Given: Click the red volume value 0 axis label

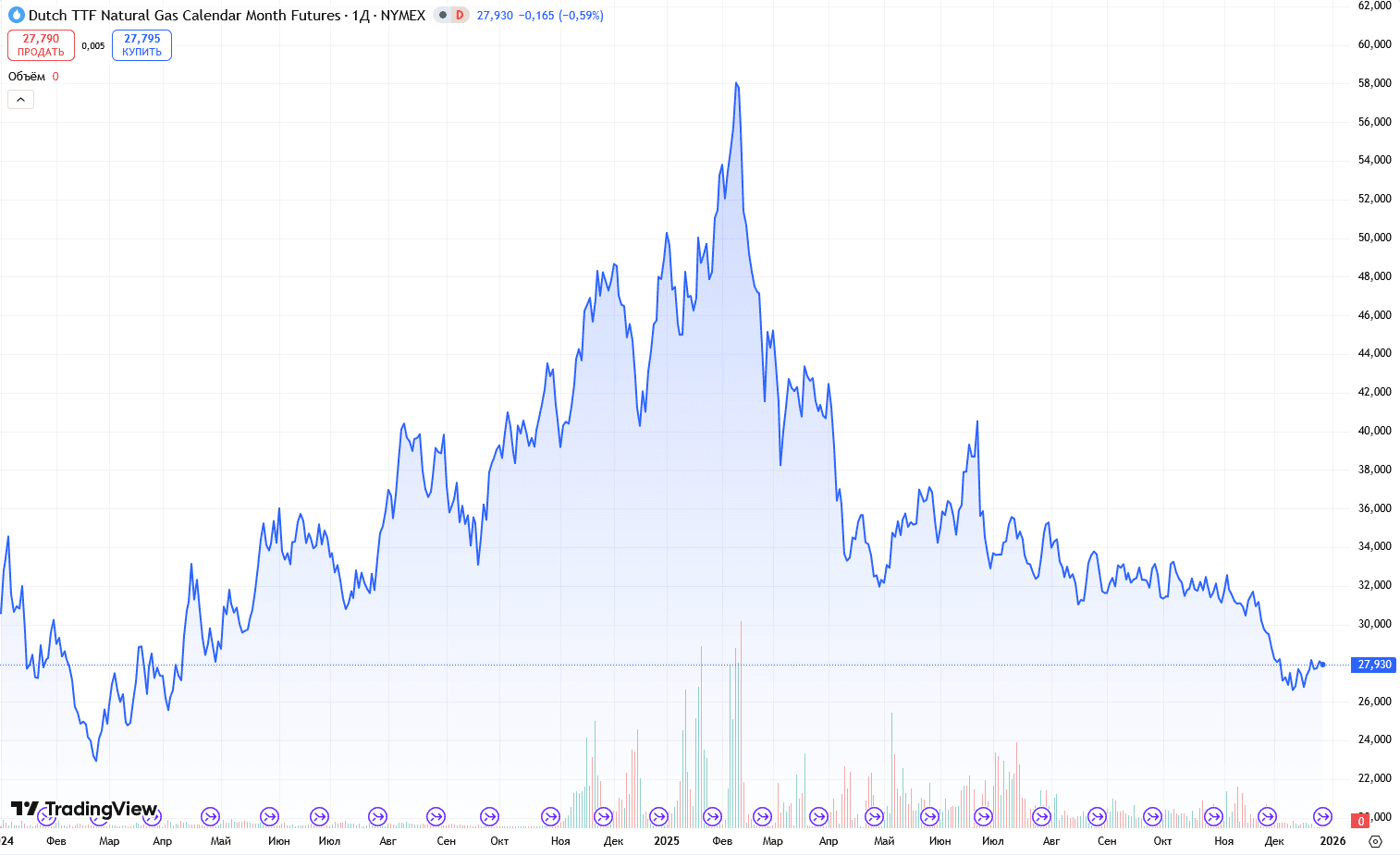Looking at the screenshot, I should tap(1361, 821).
